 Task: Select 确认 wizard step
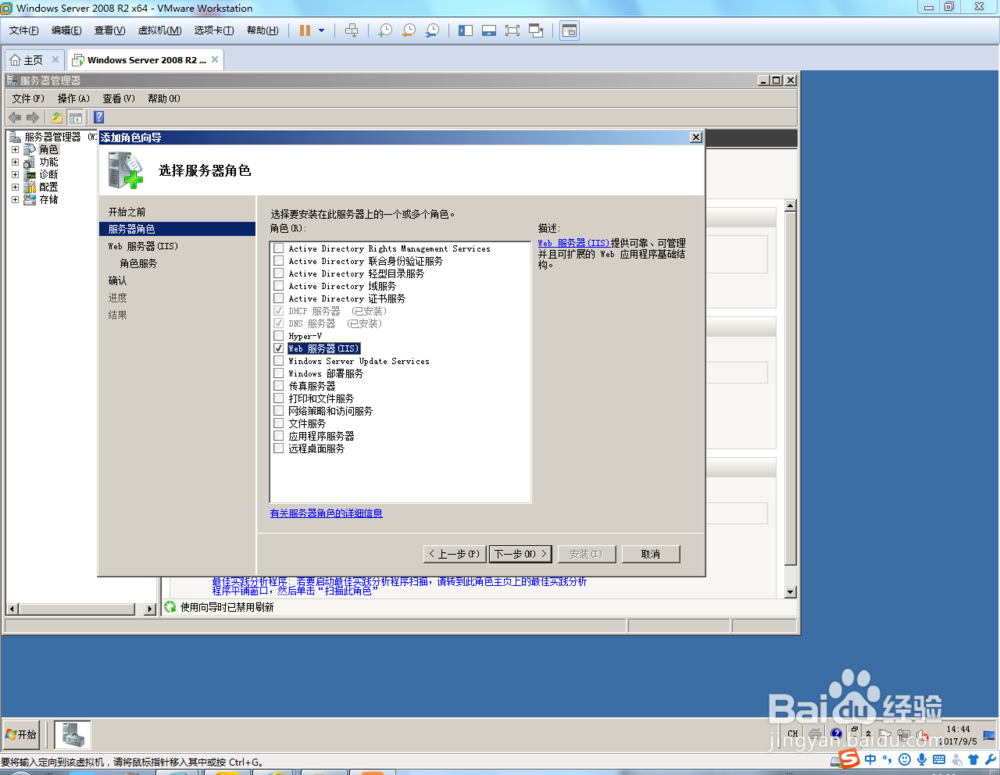click(x=117, y=281)
